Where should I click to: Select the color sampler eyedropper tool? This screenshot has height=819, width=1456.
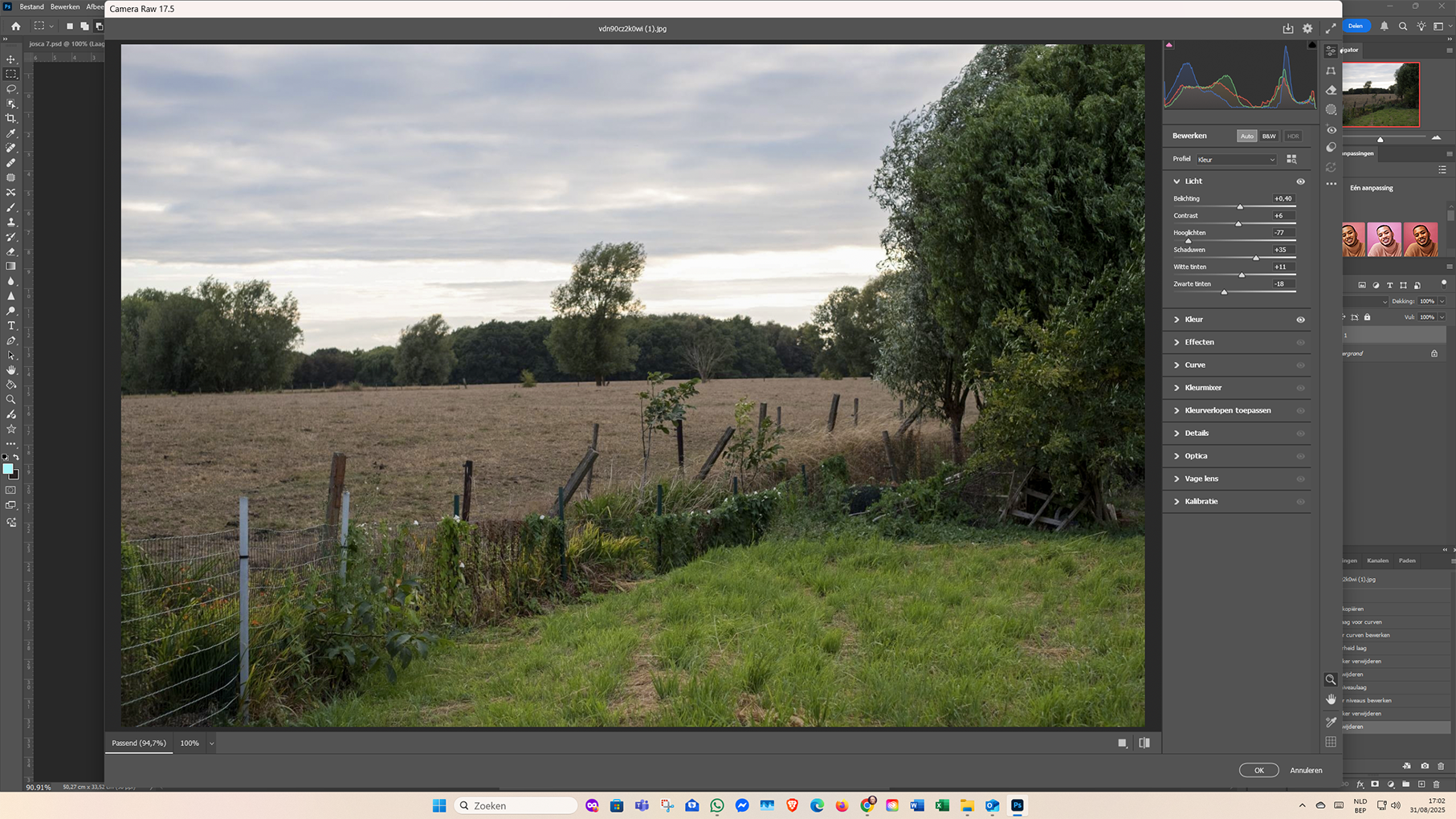1331,721
